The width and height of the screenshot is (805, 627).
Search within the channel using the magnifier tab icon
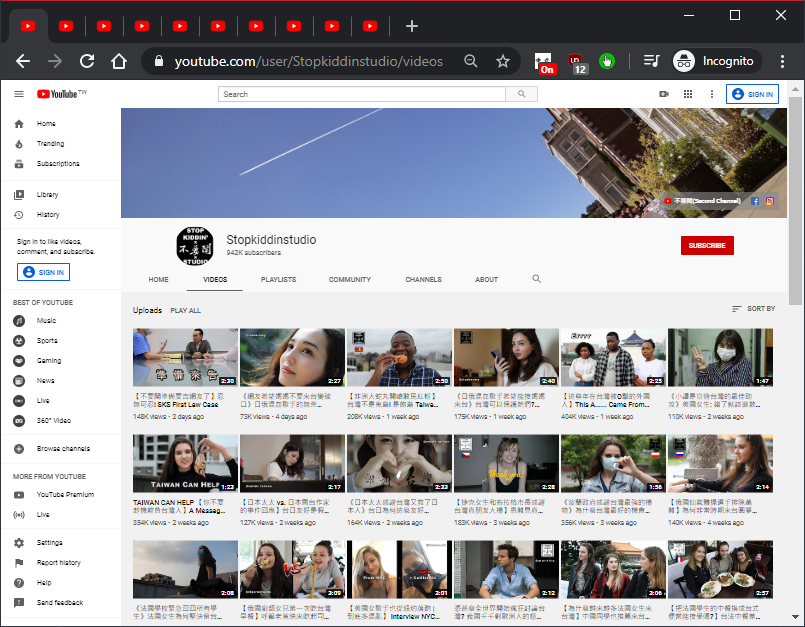pos(536,279)
